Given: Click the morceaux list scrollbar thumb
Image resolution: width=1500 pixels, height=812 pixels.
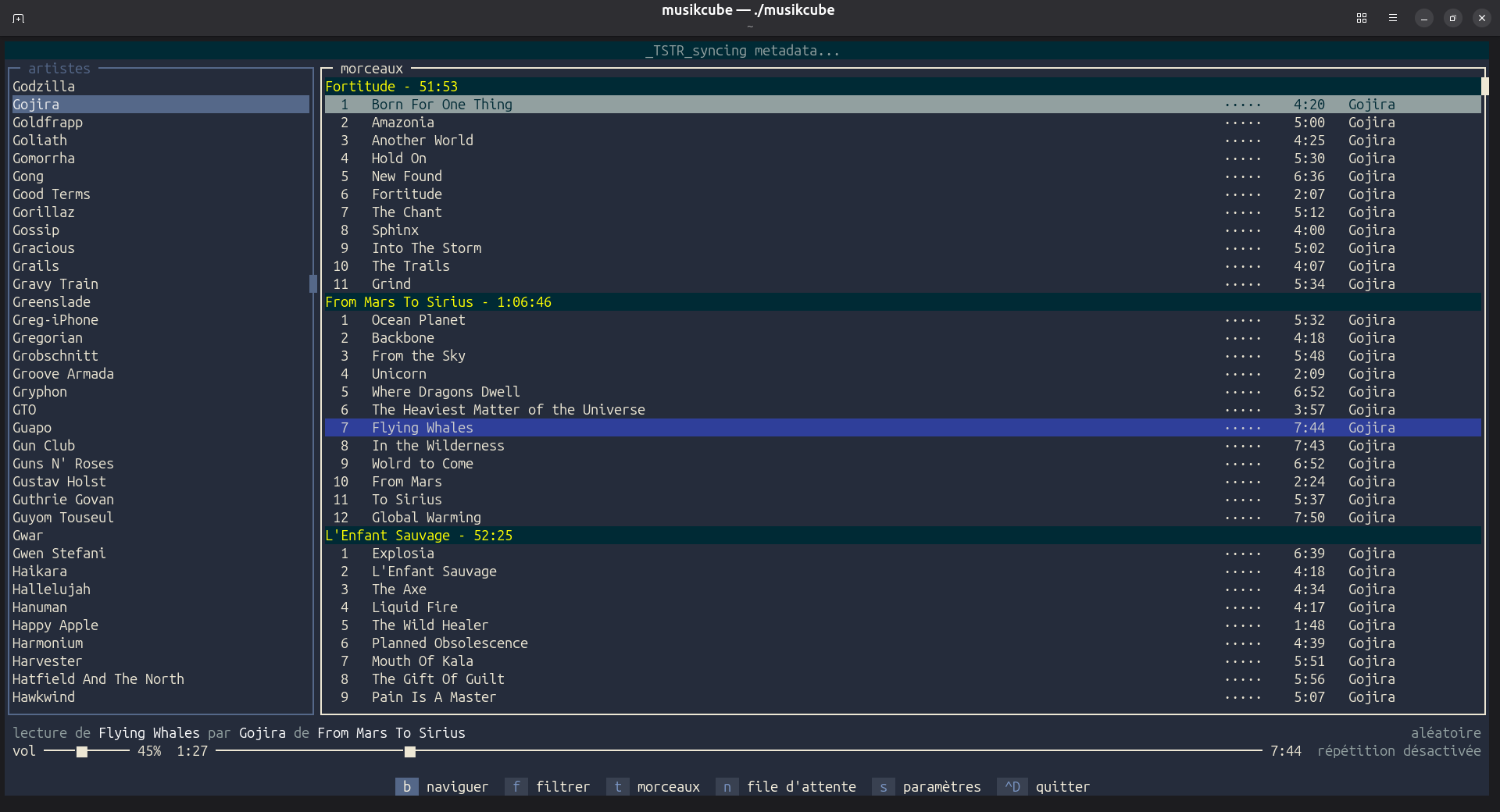Looking at the screenshot, I should pyautogui.click(x=1484, y=87).
